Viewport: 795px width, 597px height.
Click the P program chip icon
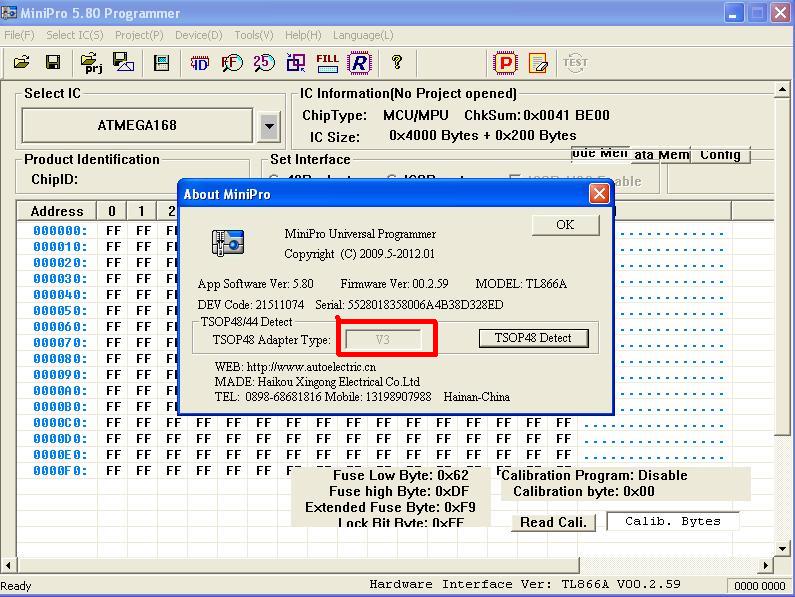click(505, 63)
